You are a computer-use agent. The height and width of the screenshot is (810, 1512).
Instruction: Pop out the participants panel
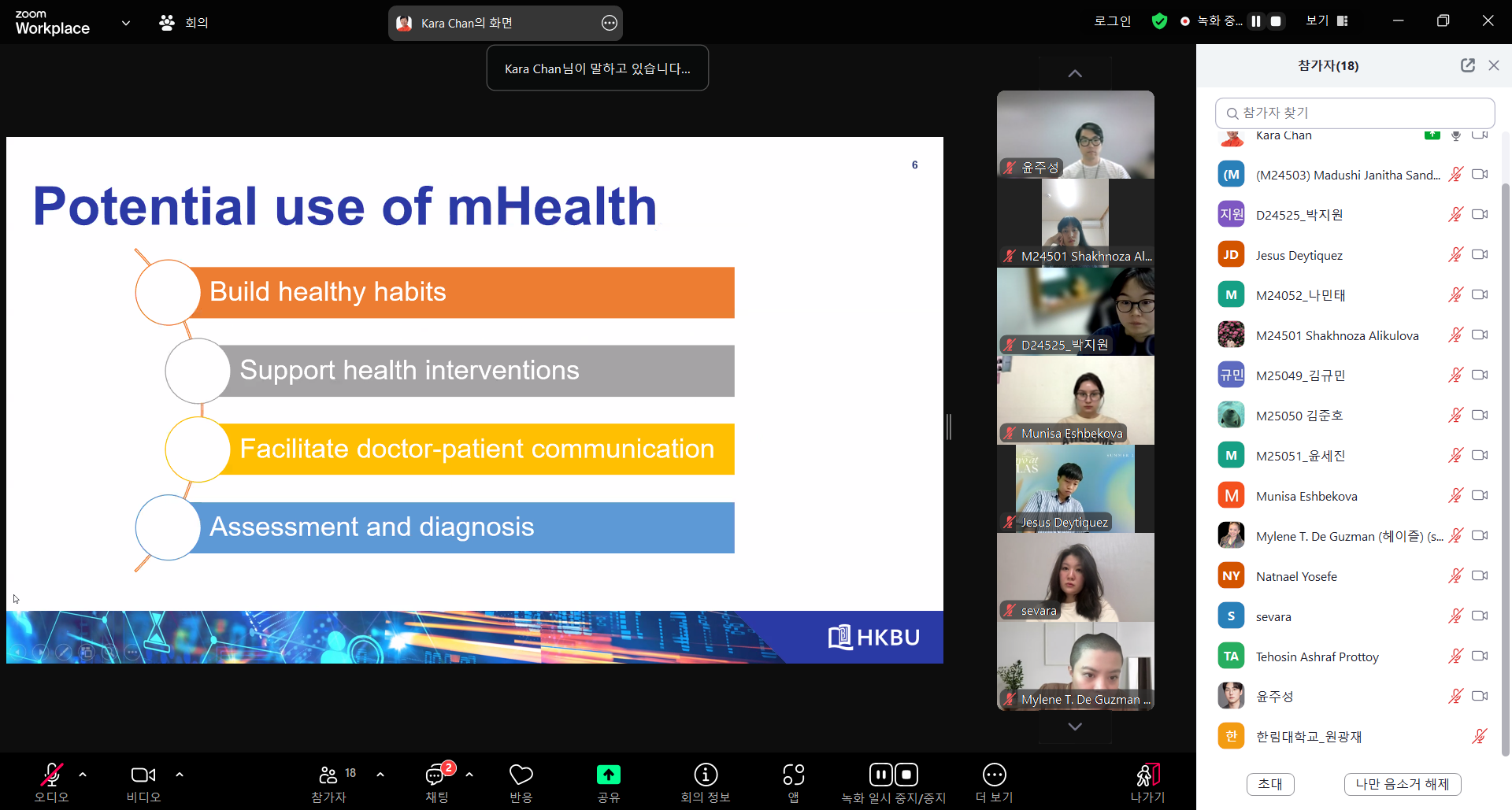click(1467, 65)
